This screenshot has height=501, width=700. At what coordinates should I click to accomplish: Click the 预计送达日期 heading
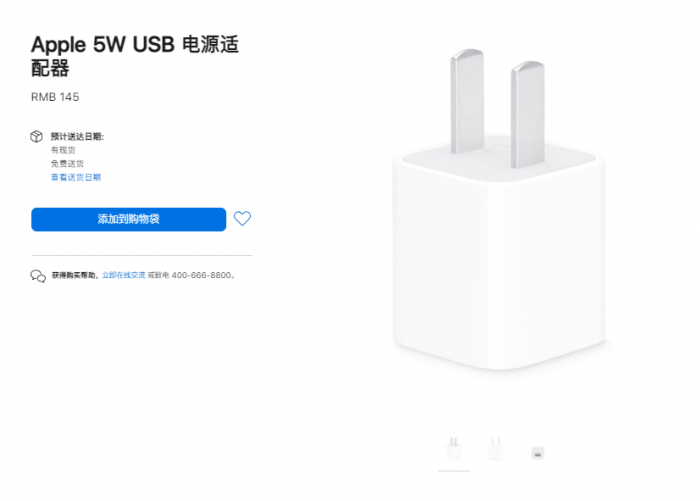pyautogui.click(x=77, y=137)
